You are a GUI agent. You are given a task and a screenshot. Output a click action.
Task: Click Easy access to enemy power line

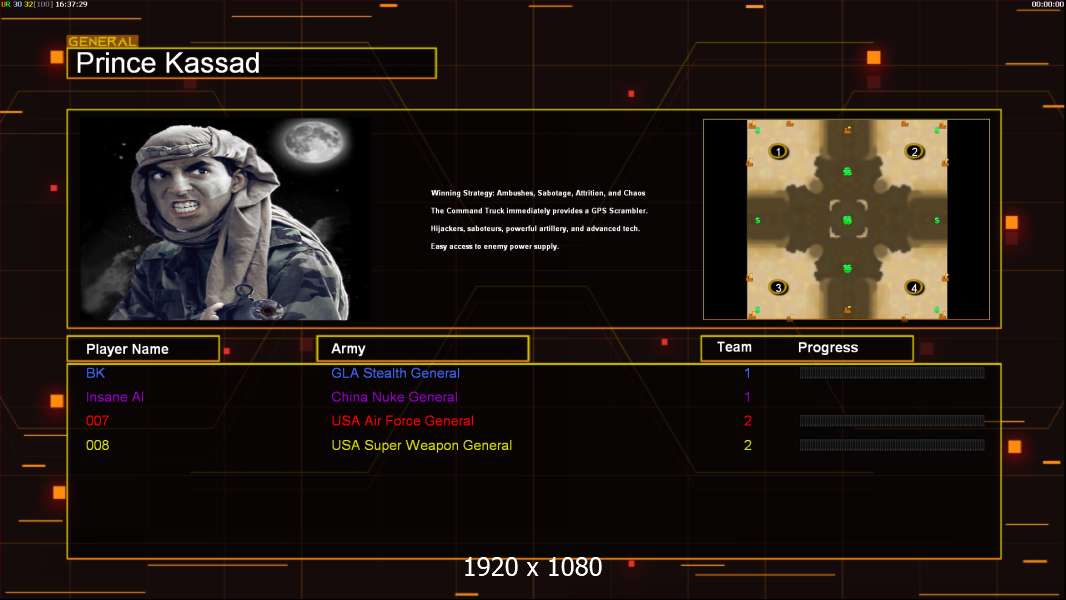pyautogui.click(x=495, y=246)
